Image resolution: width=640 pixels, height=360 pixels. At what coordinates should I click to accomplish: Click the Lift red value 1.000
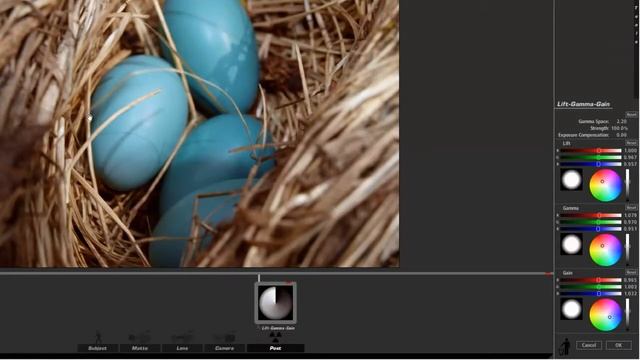tap(631, 151)
